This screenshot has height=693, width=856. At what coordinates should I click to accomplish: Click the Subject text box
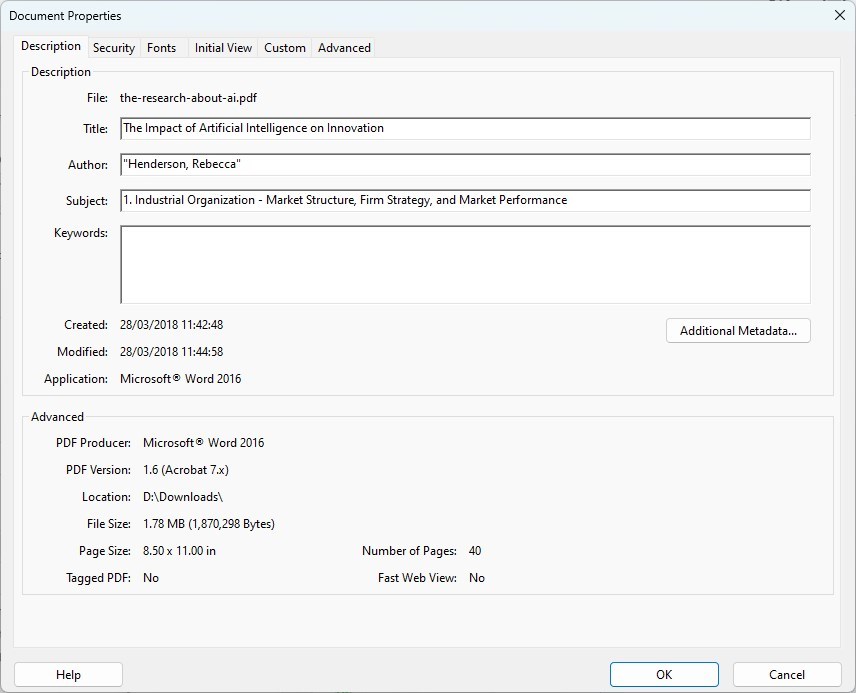point(464,201)
